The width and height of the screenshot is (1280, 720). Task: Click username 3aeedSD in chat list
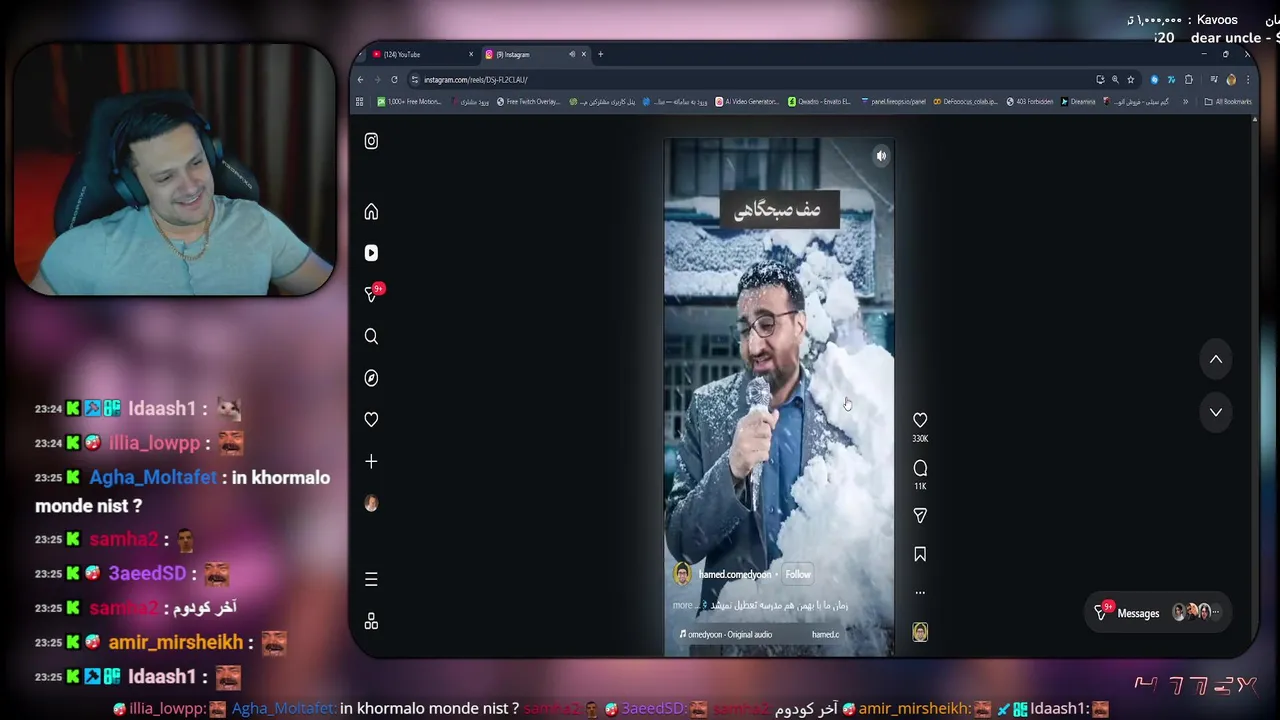(147, 574)
